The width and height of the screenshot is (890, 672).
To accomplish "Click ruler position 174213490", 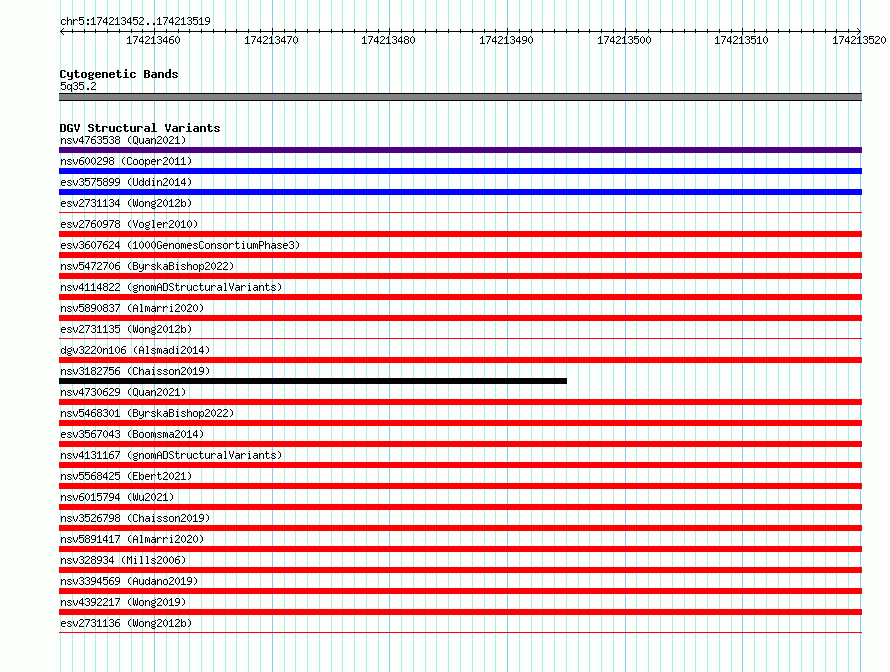I will click(506, 40).
